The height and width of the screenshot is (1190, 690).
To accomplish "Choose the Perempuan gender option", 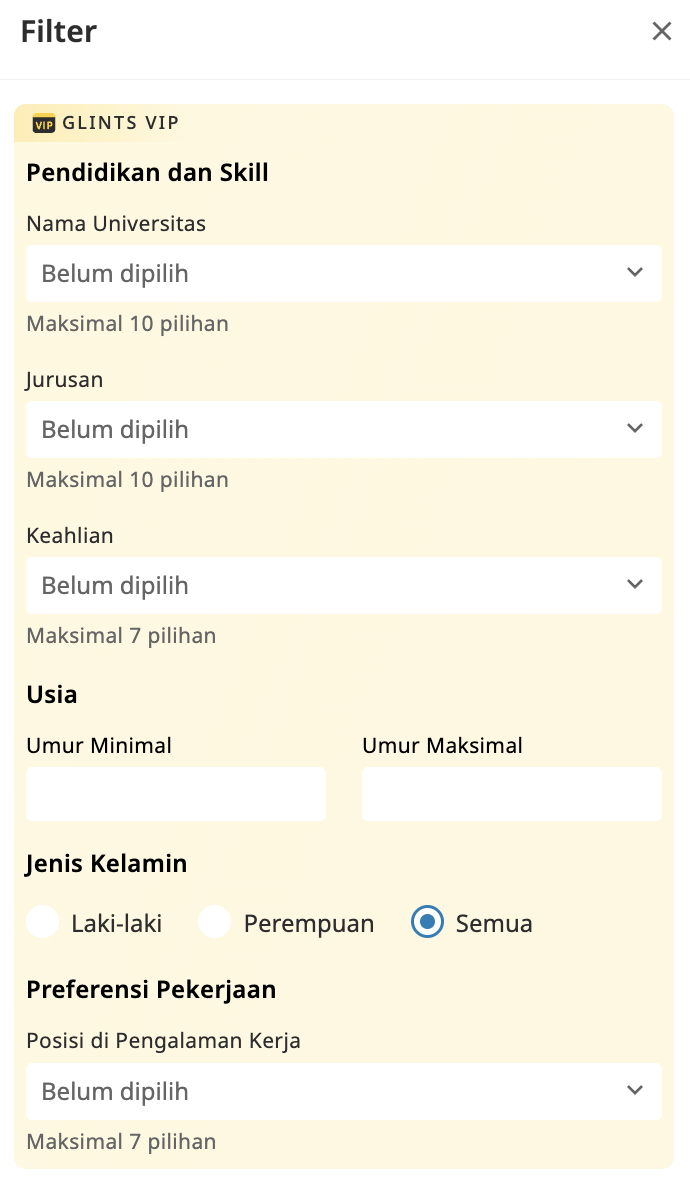I will [215, 922].
